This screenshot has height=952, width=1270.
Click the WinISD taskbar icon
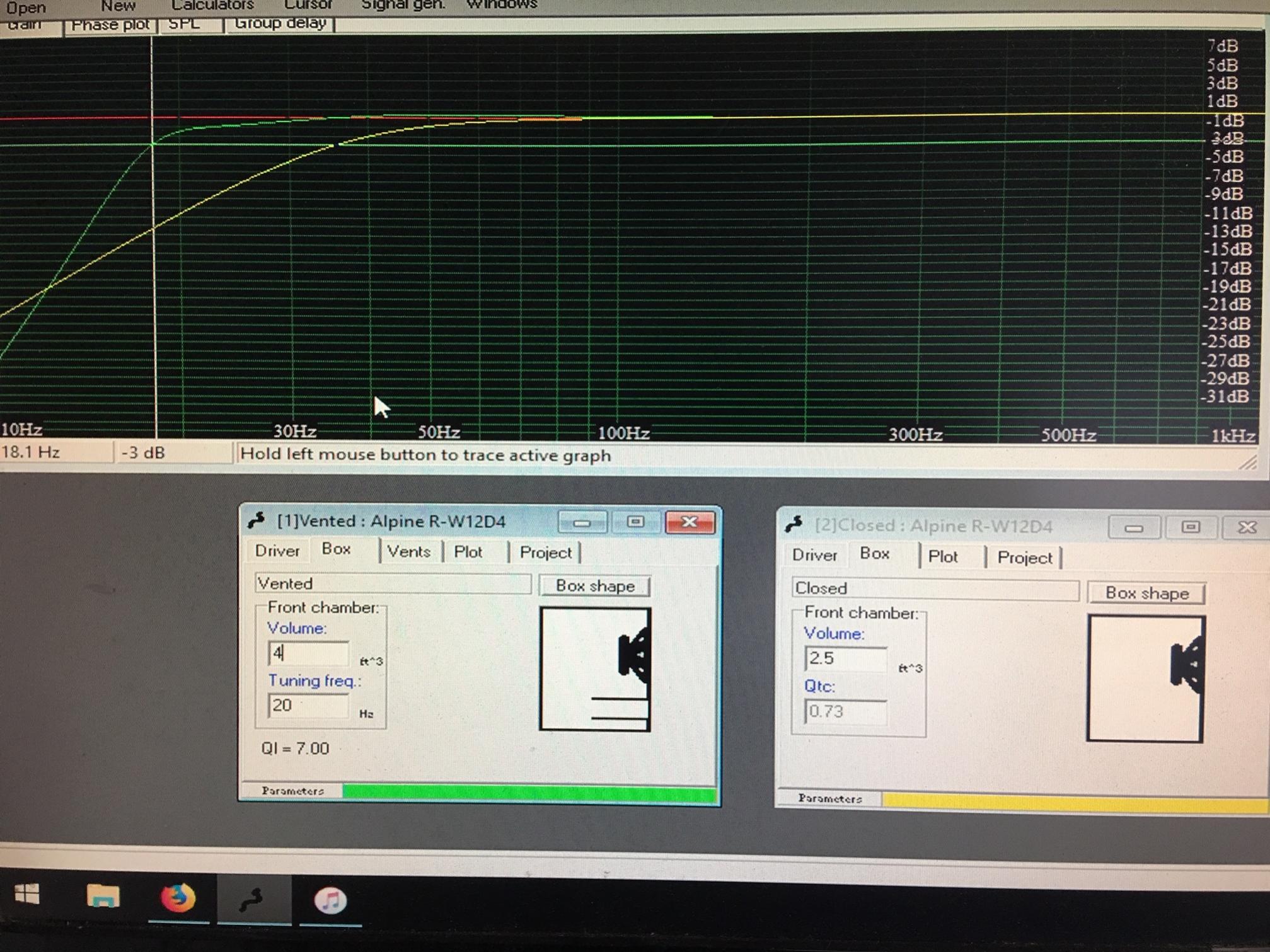(253, 900)
